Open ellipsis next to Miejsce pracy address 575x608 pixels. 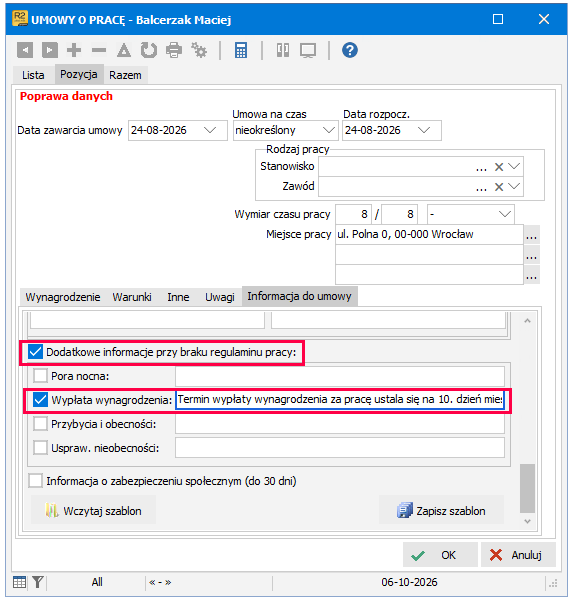coord(532,235)
